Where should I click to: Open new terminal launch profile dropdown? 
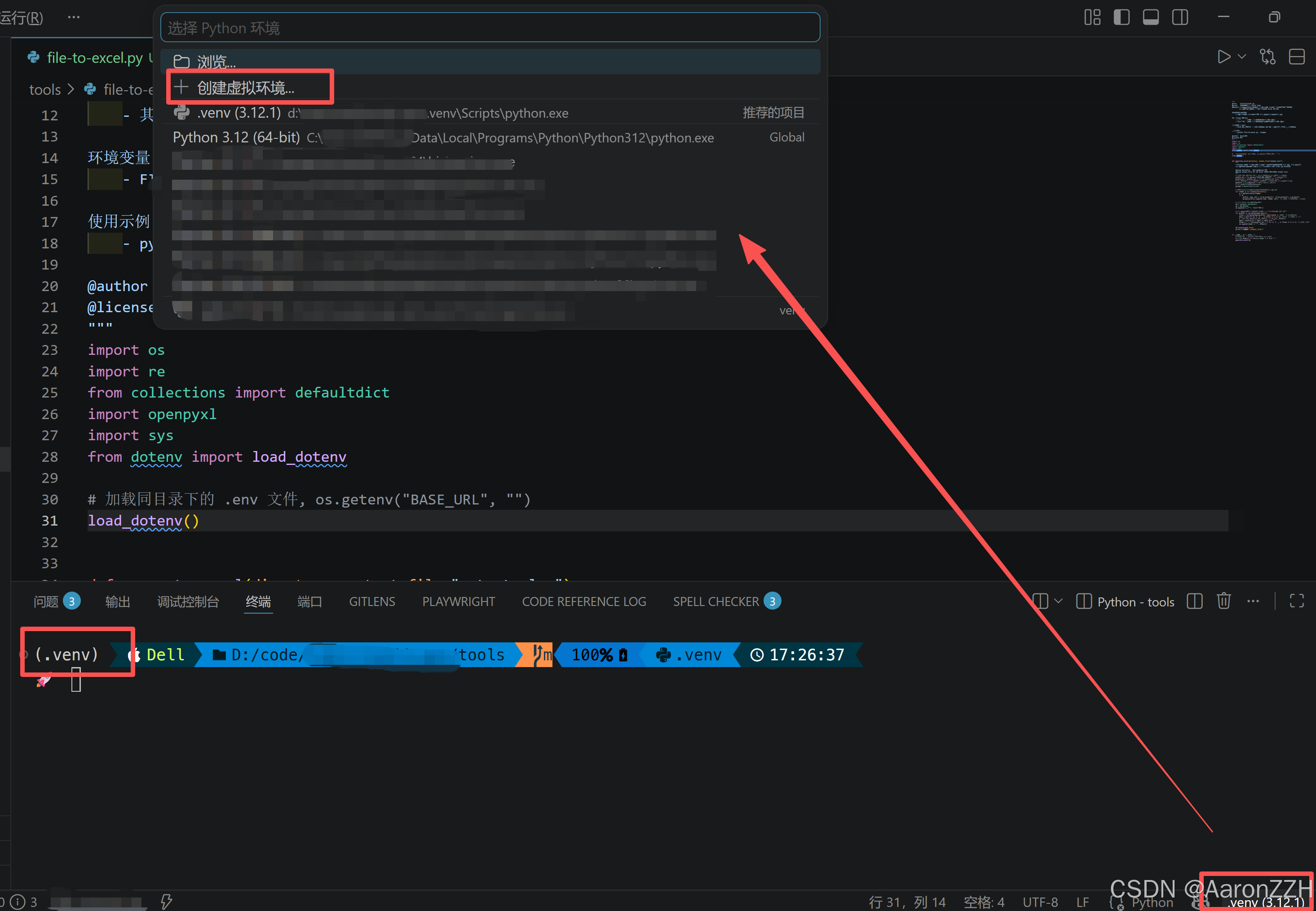[1059, 601]
